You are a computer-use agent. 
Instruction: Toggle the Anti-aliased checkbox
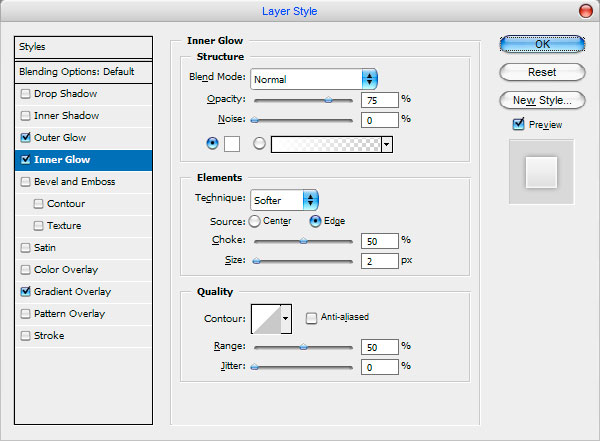(x=312, y=318)
